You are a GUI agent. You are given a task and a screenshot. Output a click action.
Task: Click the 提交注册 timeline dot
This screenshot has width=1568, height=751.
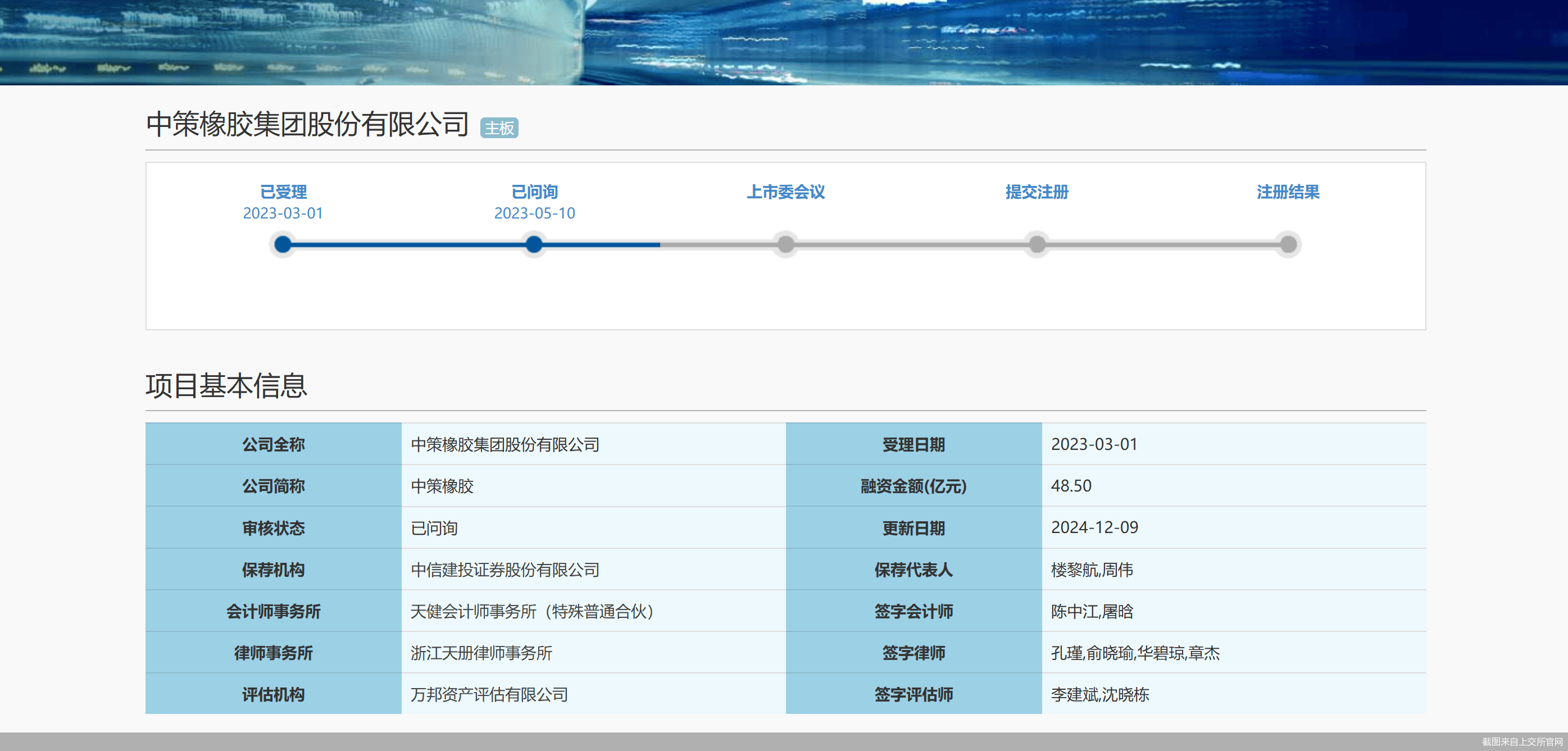pyautogui.click(x=1037, y=245)
